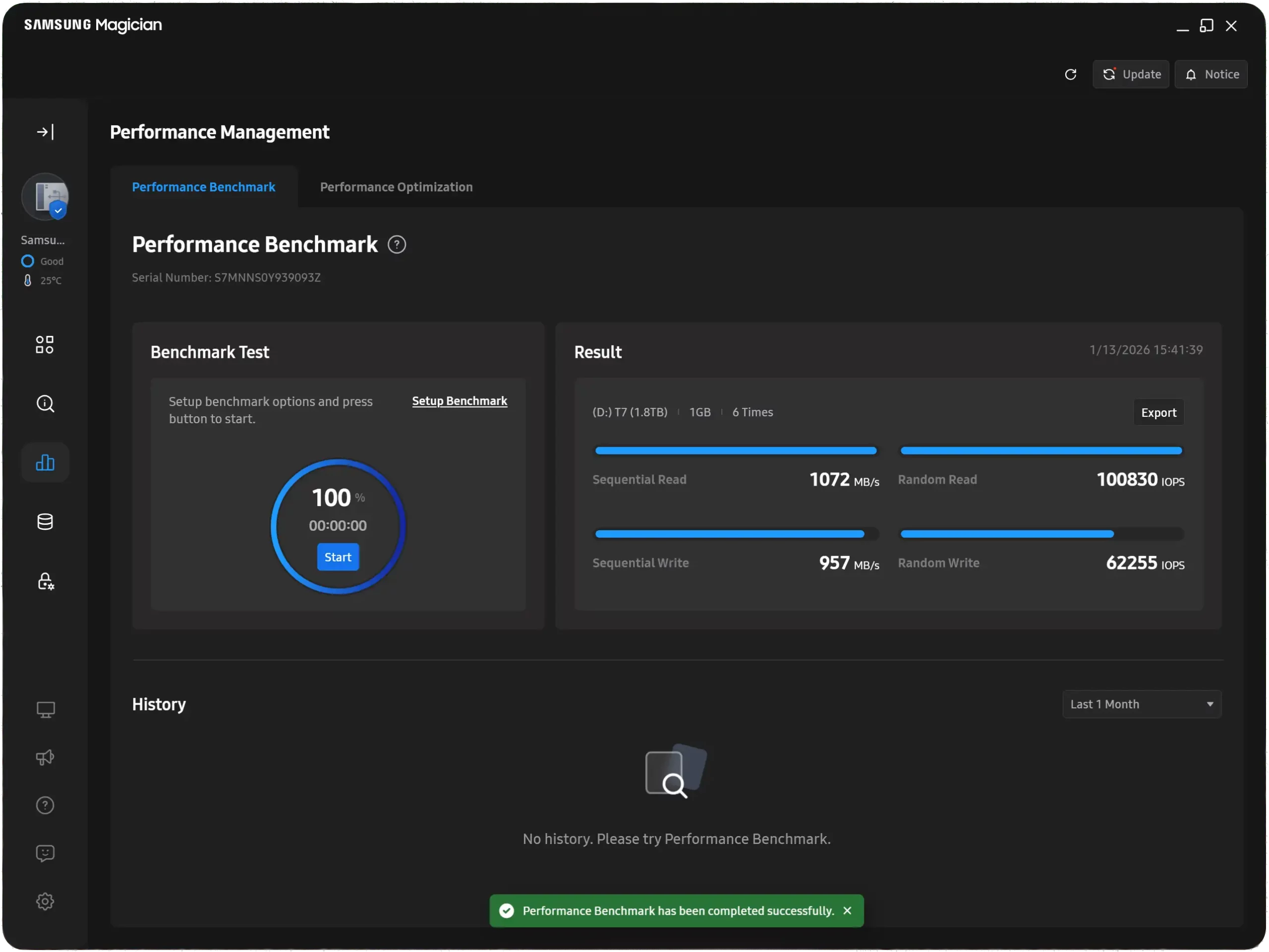Dismiss the benchmark completed success notification
This screenshot has height=952, width=1269.
pos(847,911)
